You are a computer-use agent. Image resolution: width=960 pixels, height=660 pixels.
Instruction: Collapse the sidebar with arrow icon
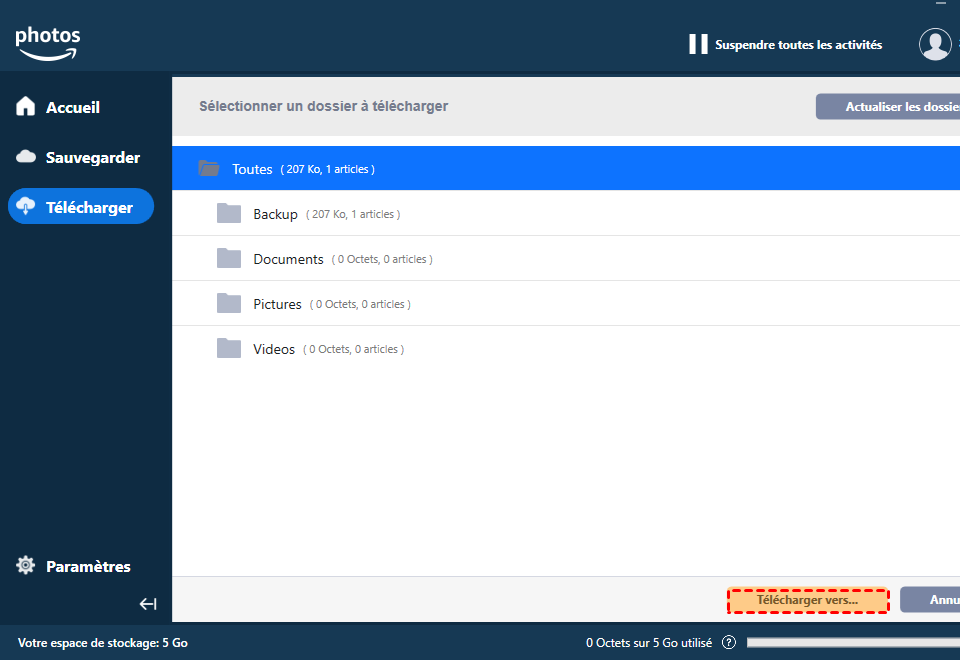coord(148,604)
